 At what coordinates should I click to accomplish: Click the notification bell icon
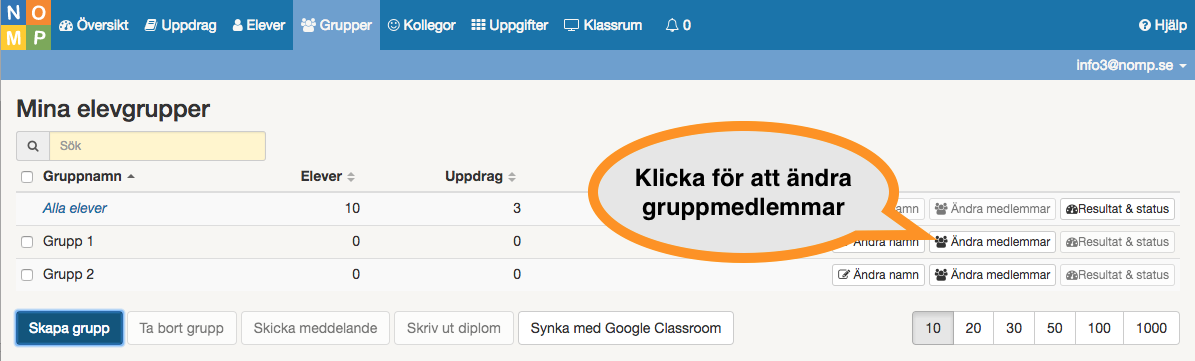click(x=671, y=25)
